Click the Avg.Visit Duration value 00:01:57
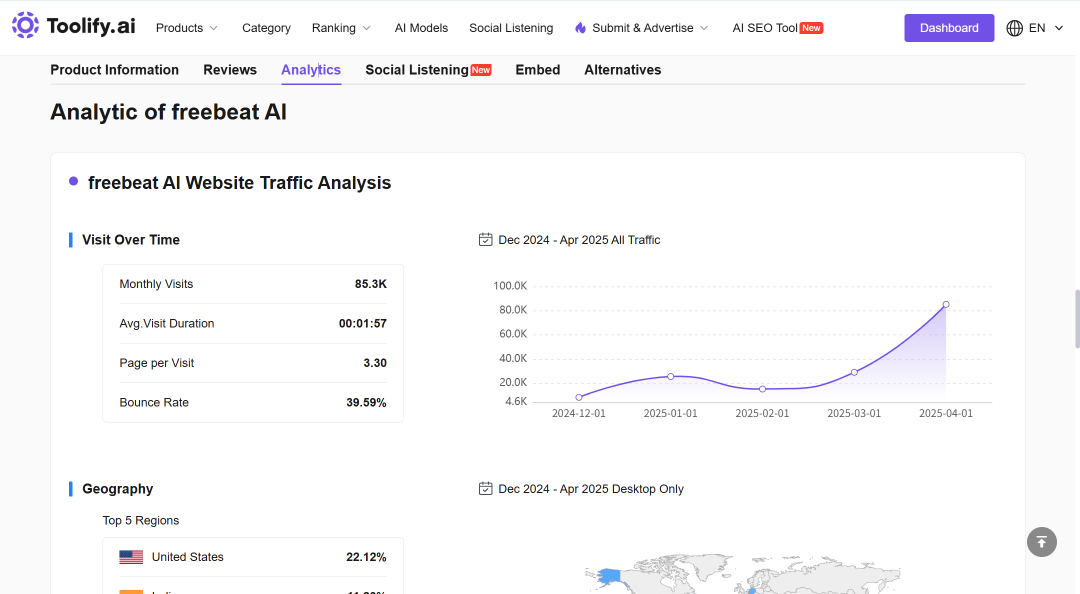1080x594 pixels. (x=362, y=323)
